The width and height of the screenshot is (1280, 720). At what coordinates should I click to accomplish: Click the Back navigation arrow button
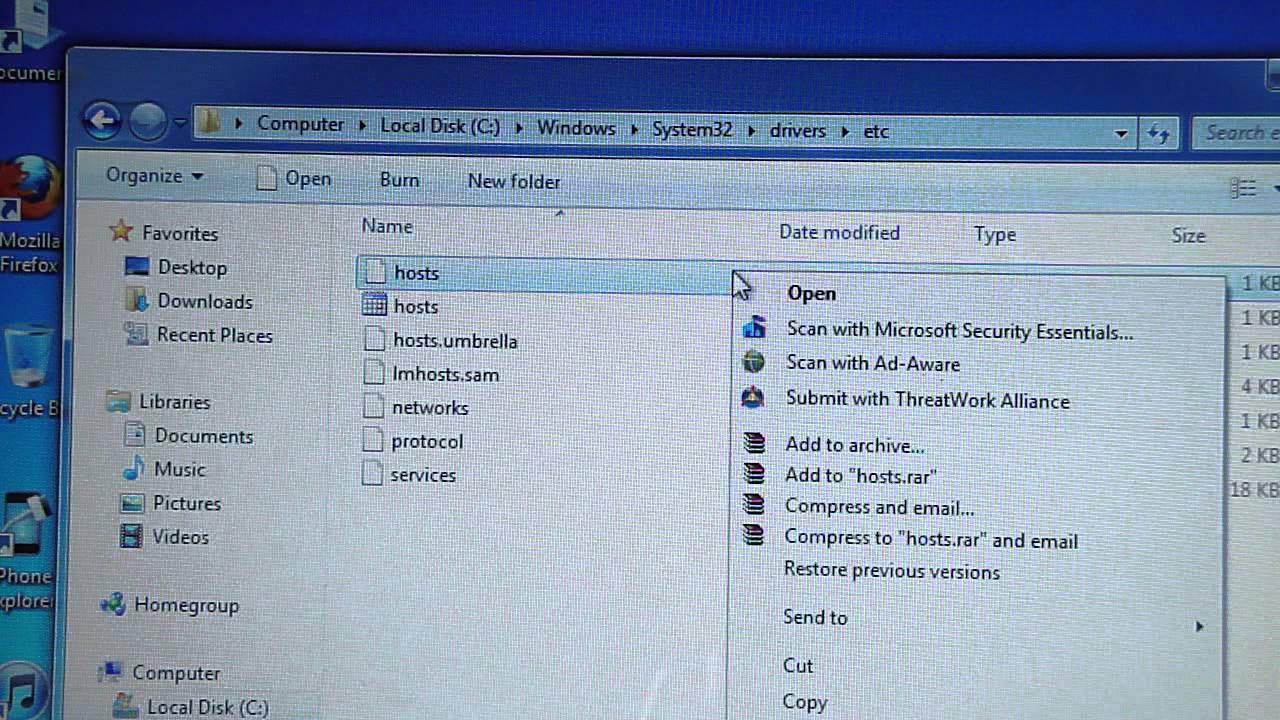102,121
